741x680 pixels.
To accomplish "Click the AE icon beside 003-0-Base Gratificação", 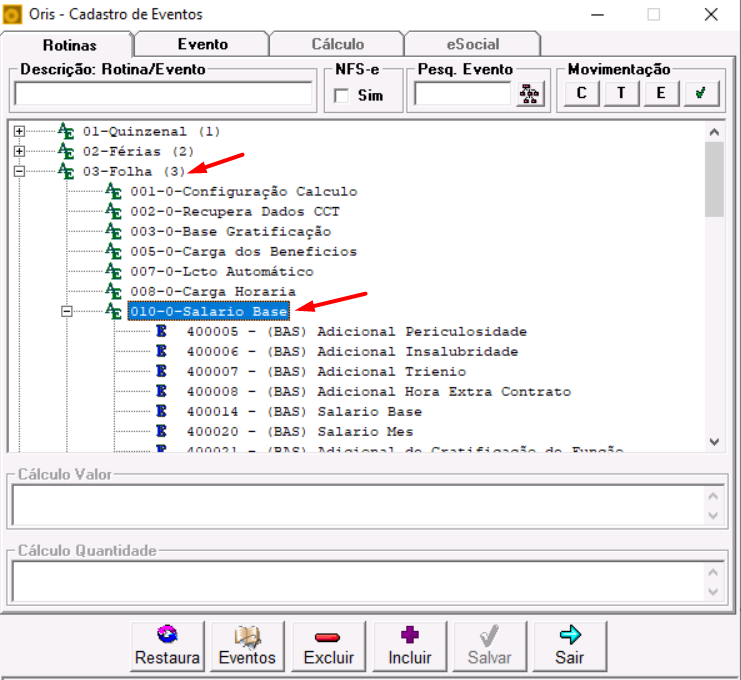I will [113, 231].
